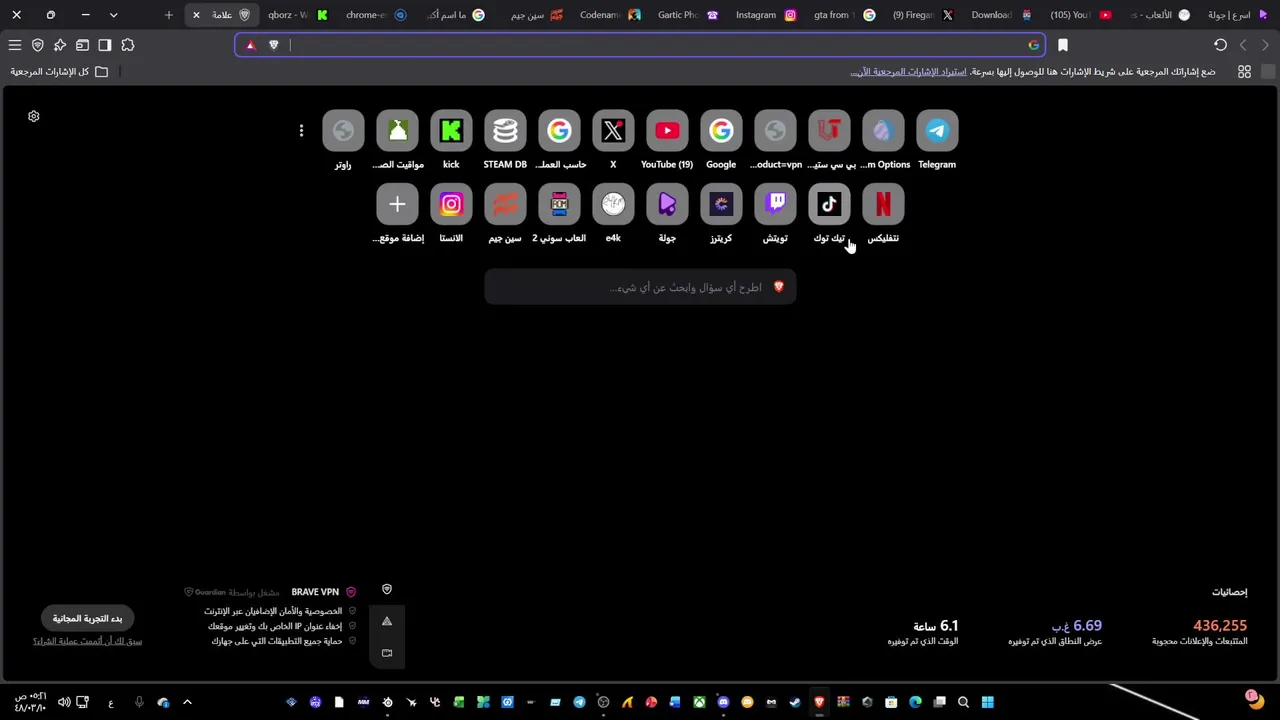Image resolution: width=1280 pixels, height=720 pixels.
Task: Open the Windows Start menu in taskbar
Action: [987, 702]
